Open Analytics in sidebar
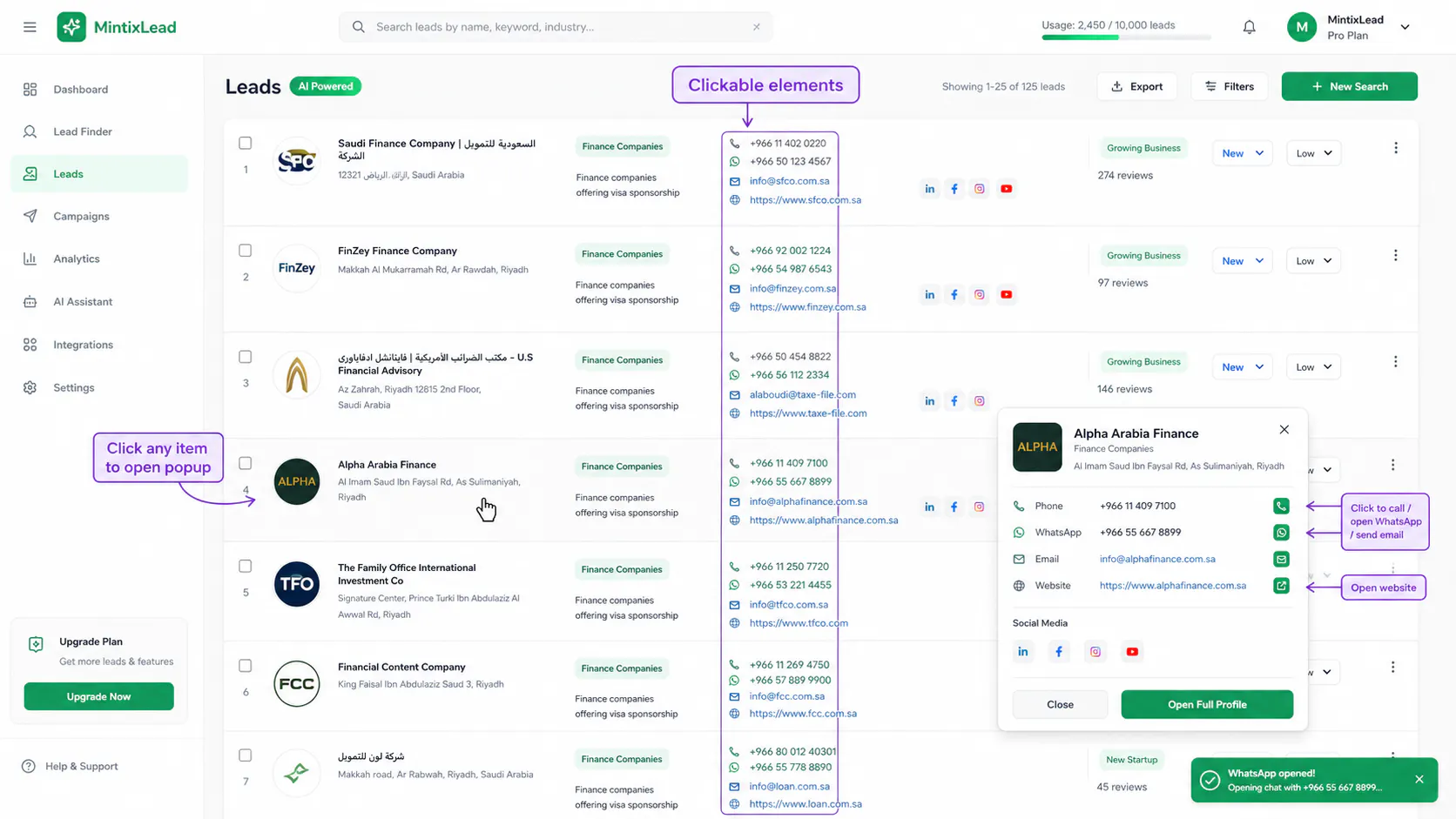Image resolution: width=1456 pixels, height=819 pixels. click(x=99, y=258)
